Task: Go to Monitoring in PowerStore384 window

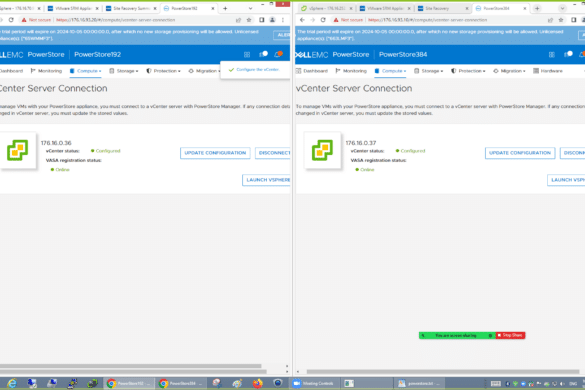Action: pos(351,71)
